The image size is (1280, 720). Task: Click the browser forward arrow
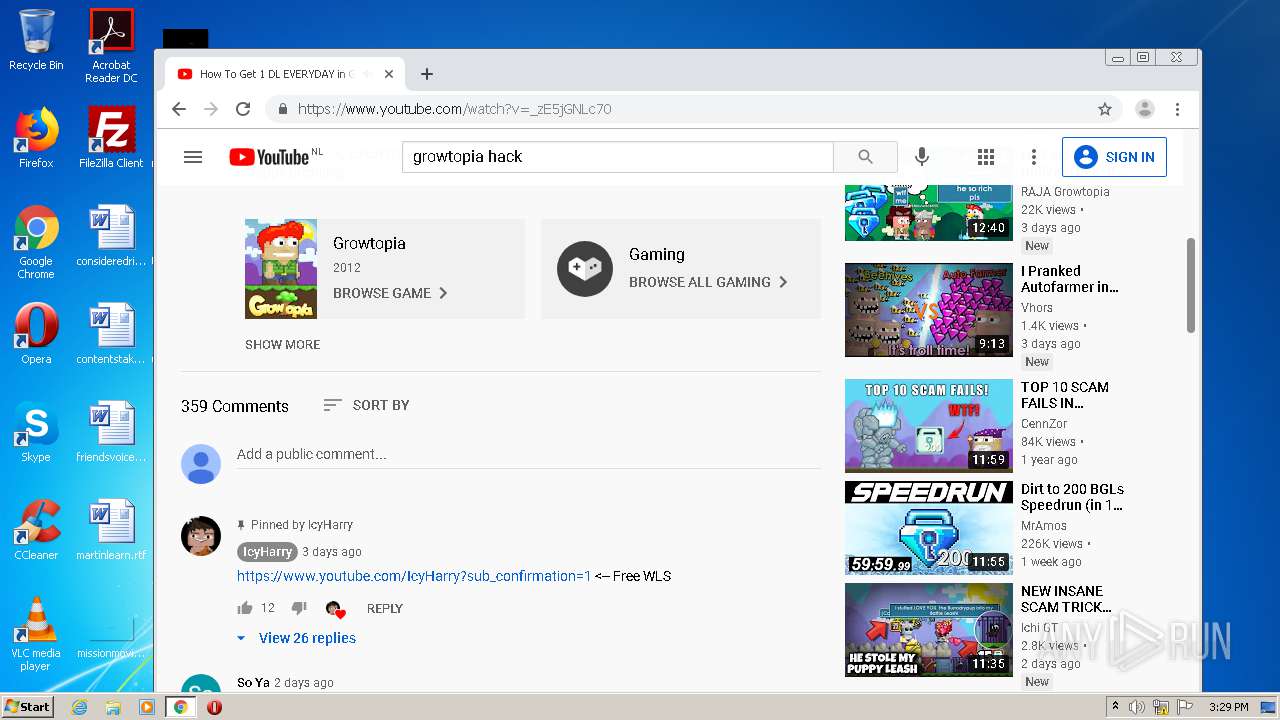tap(210, 109)
